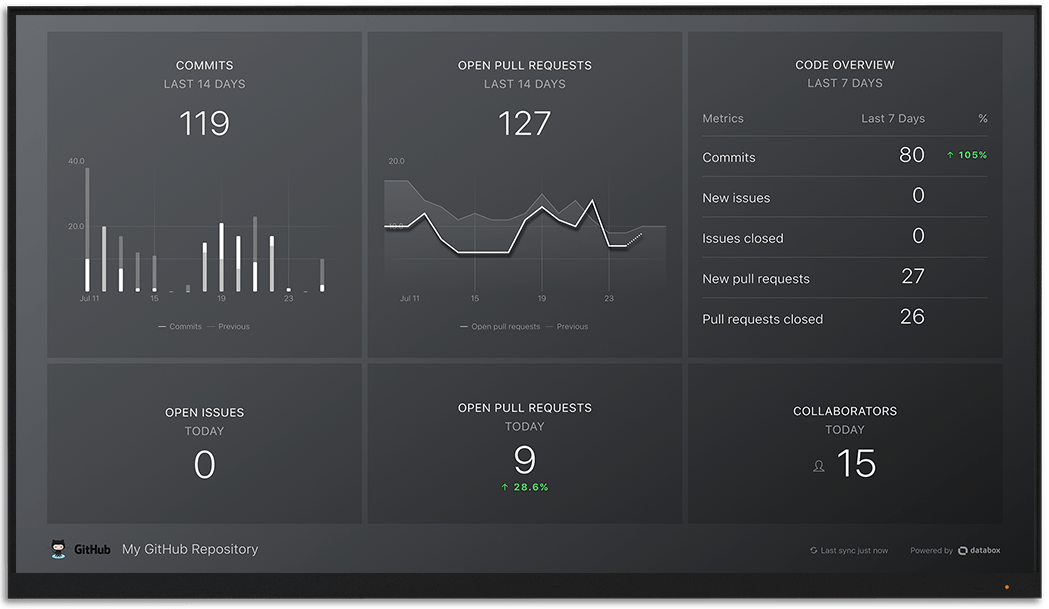This screenshot has height=609, width=1049.
Task: Select the Pull requests closed metric row
Action: (762, 319)
